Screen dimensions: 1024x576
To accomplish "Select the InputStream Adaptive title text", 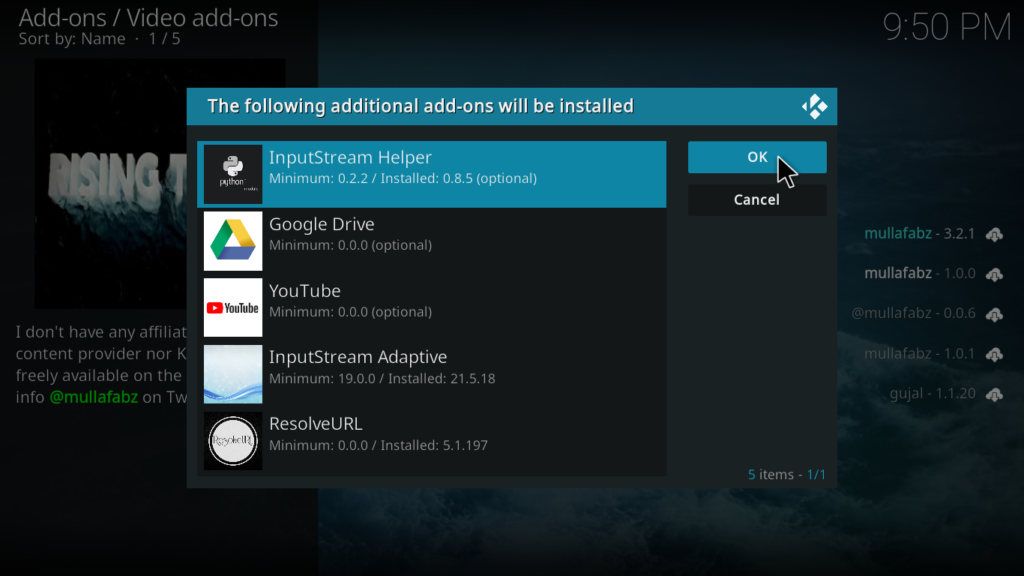I will (358, 357).
